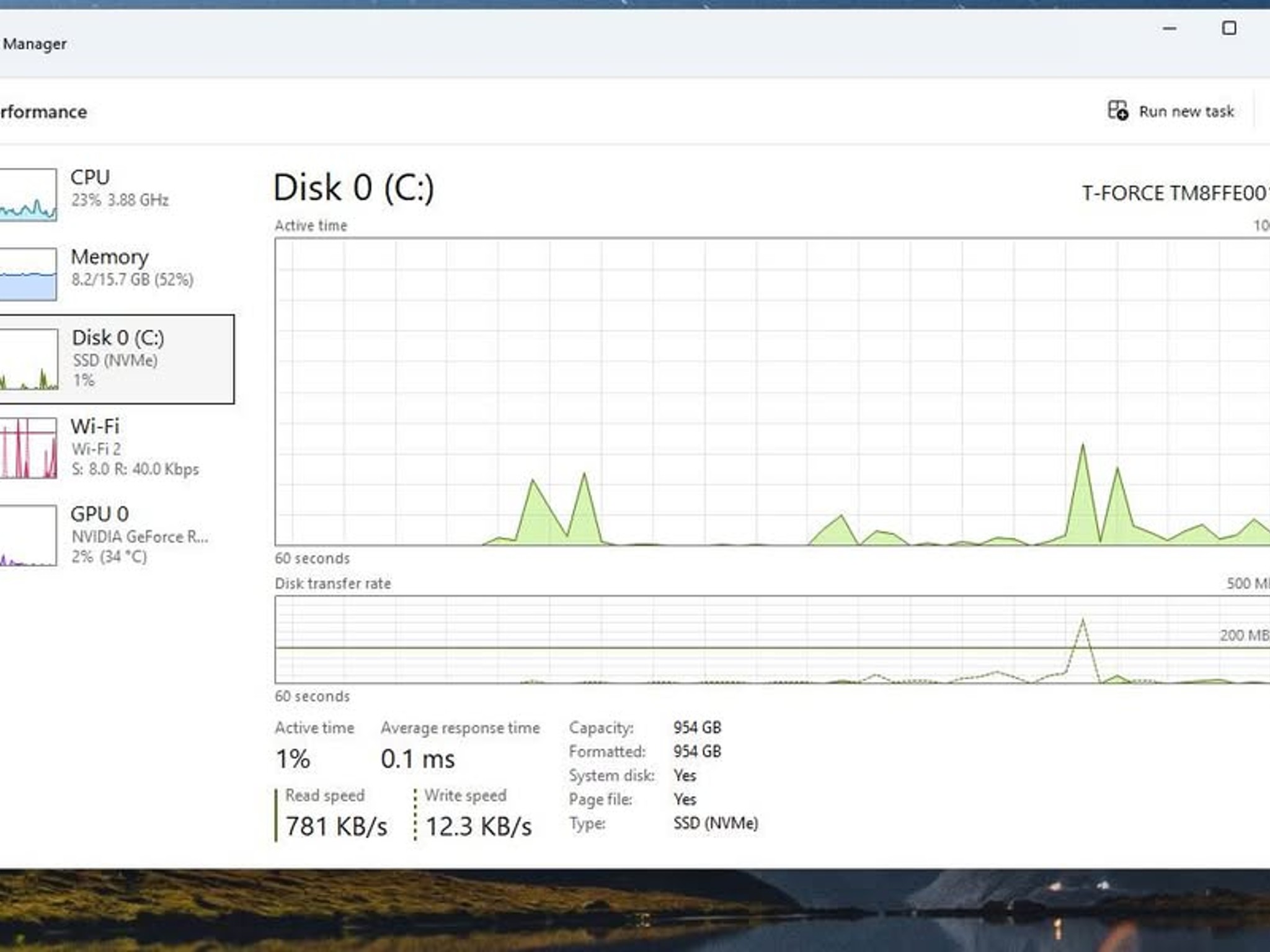This screenshot has height=952, width=1270.
Task: Minimize the Task Manager window
Action: (x=1170, y=29)
